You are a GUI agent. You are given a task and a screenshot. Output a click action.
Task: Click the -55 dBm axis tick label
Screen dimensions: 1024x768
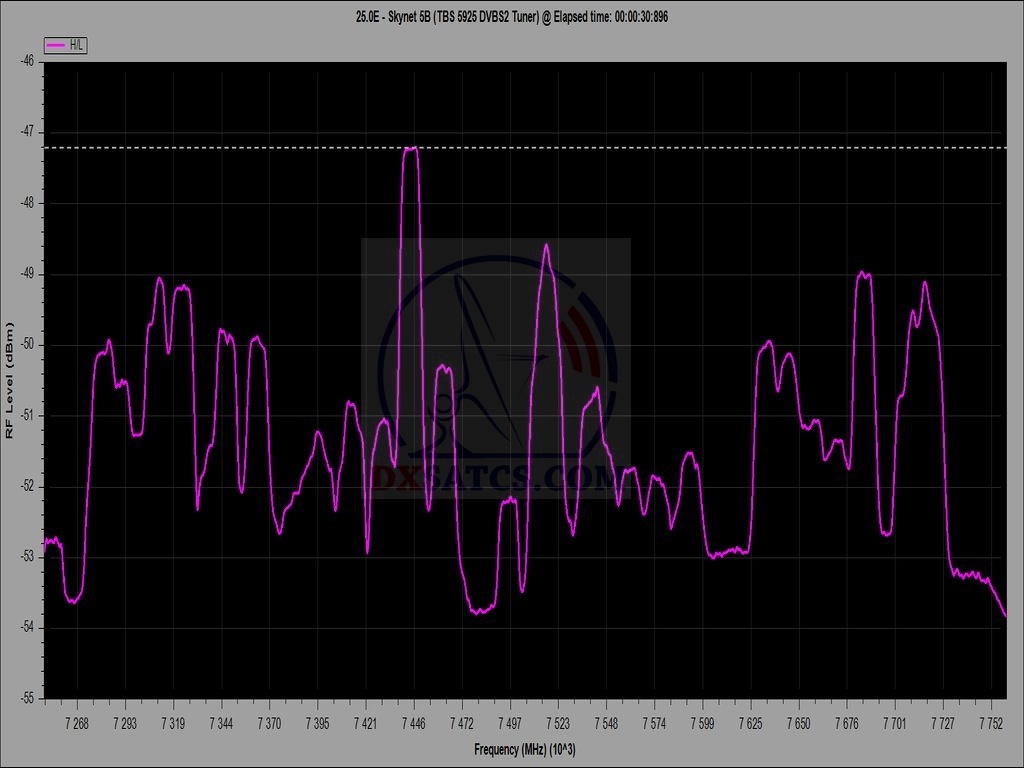[27, 698]
